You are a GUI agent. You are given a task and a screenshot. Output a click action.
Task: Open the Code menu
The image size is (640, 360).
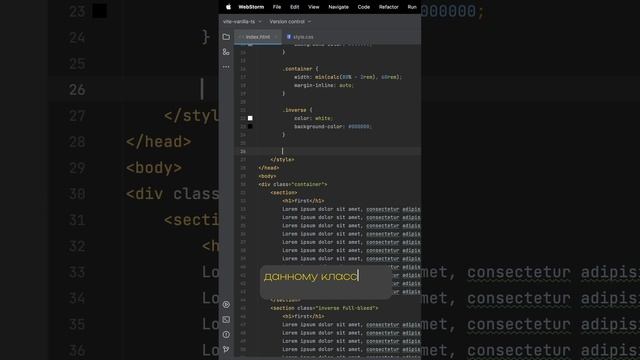364,7
